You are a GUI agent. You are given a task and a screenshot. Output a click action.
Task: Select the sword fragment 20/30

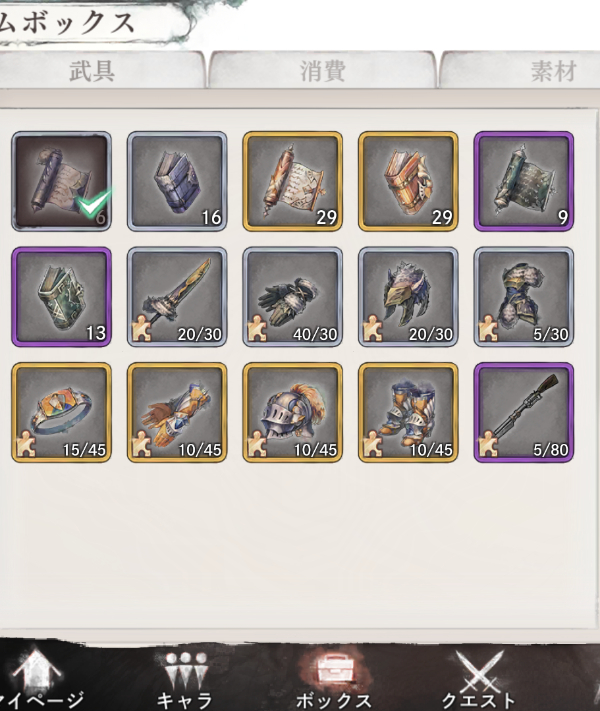coord(177,297)
